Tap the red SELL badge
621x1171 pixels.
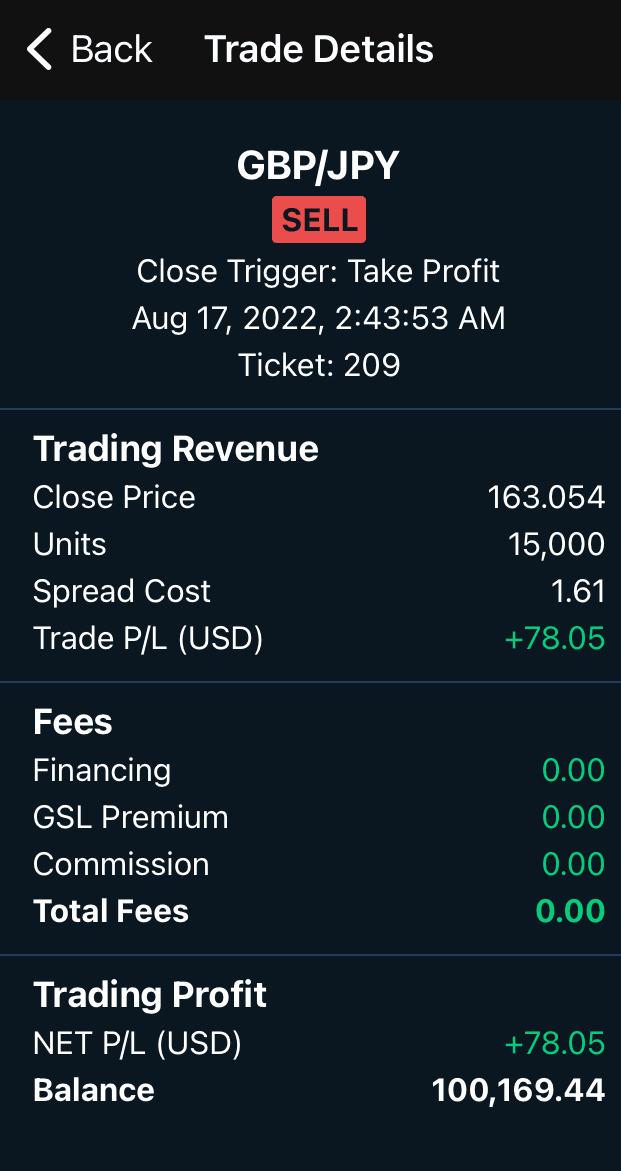(319, 220)
